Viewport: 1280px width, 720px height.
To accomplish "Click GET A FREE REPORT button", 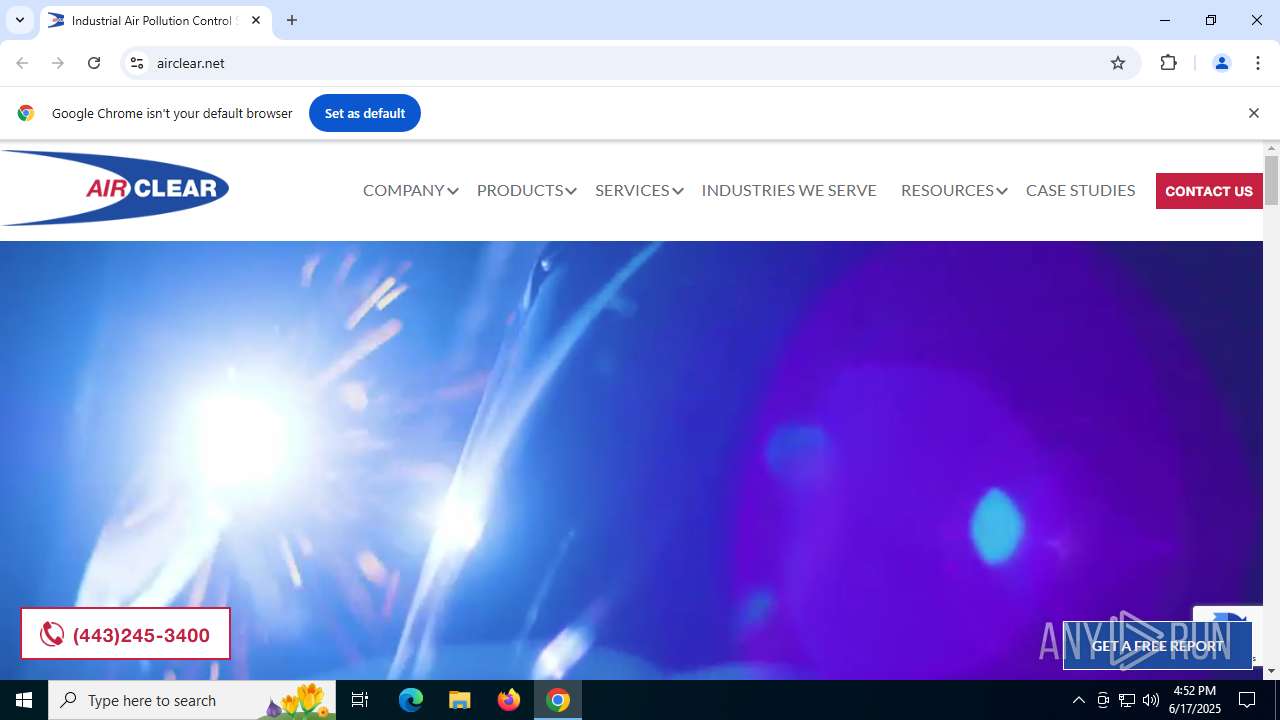I will pos(1157,646).
